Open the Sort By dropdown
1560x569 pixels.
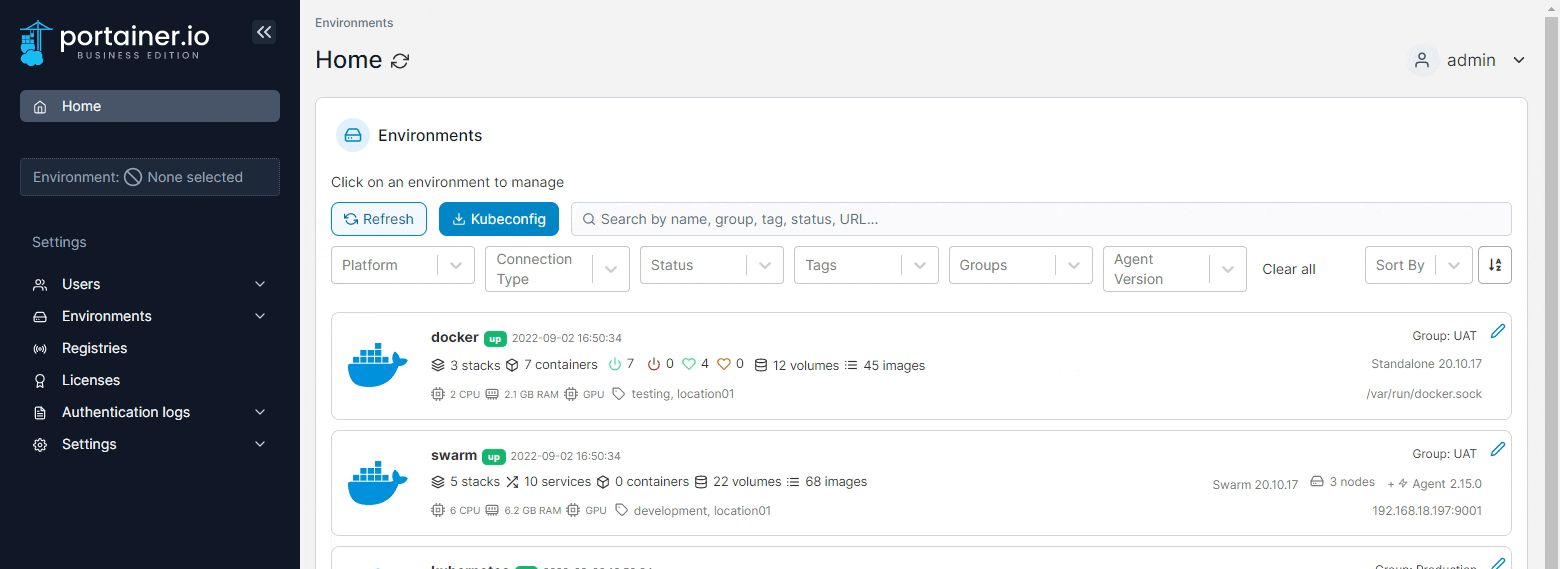pos(1417,265)
